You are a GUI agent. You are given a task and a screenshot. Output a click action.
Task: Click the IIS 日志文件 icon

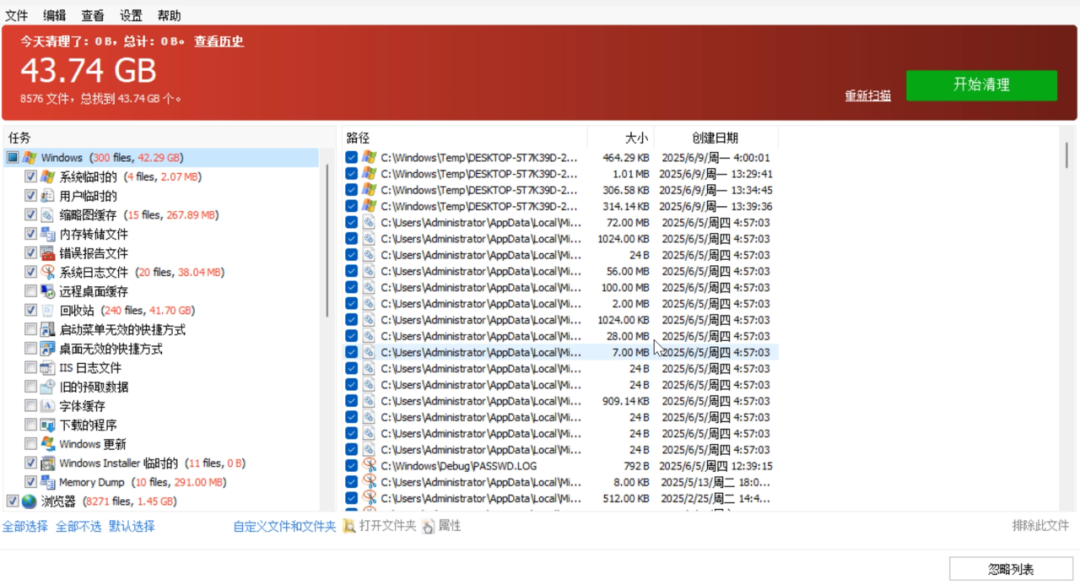(x=48, y=368)
